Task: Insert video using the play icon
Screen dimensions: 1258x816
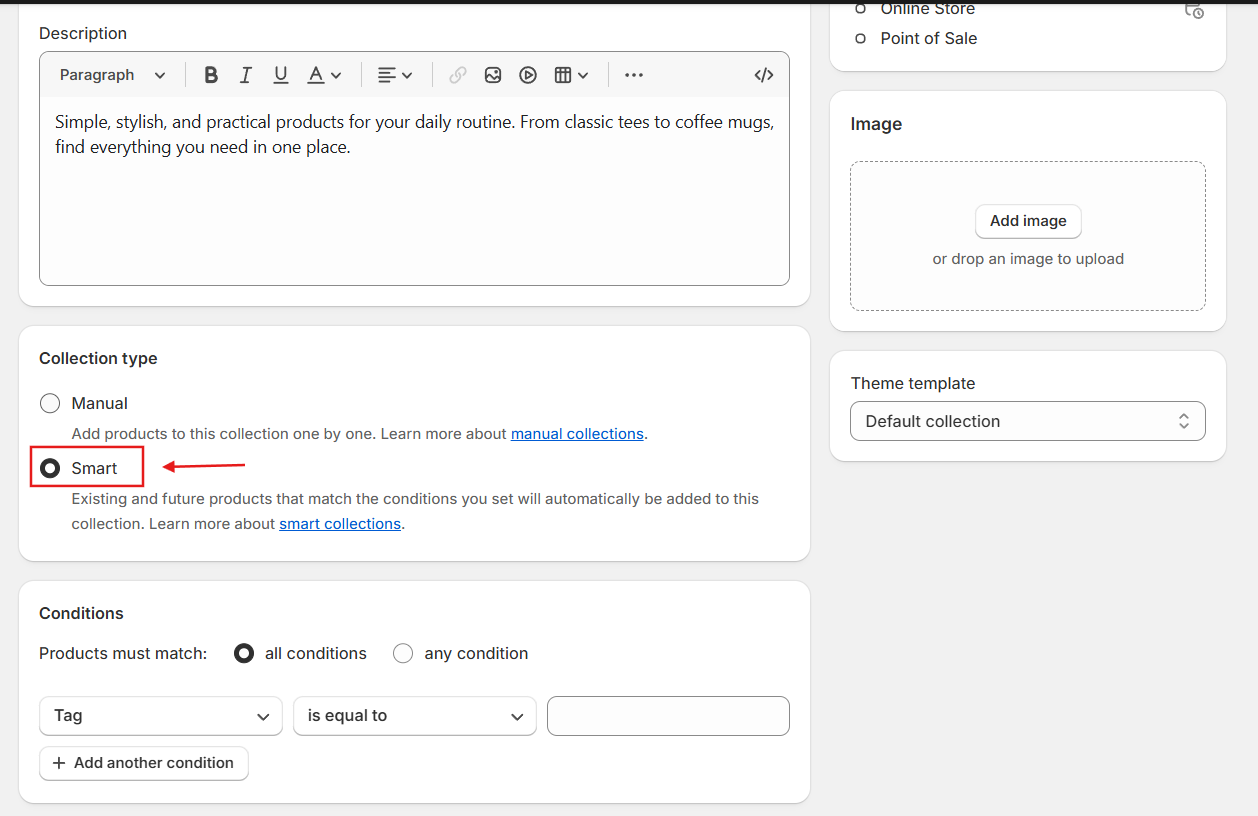Action: (x=528, y=75)
